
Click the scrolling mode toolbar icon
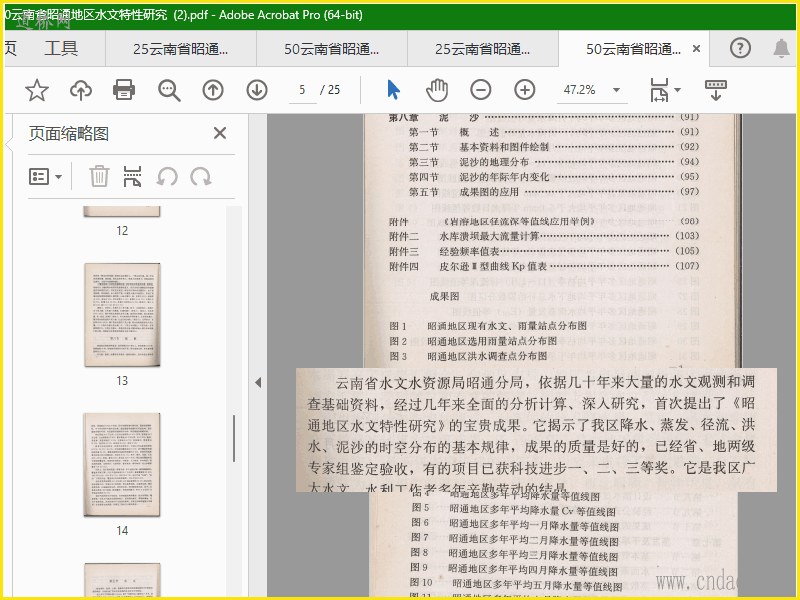coord(716,90)
